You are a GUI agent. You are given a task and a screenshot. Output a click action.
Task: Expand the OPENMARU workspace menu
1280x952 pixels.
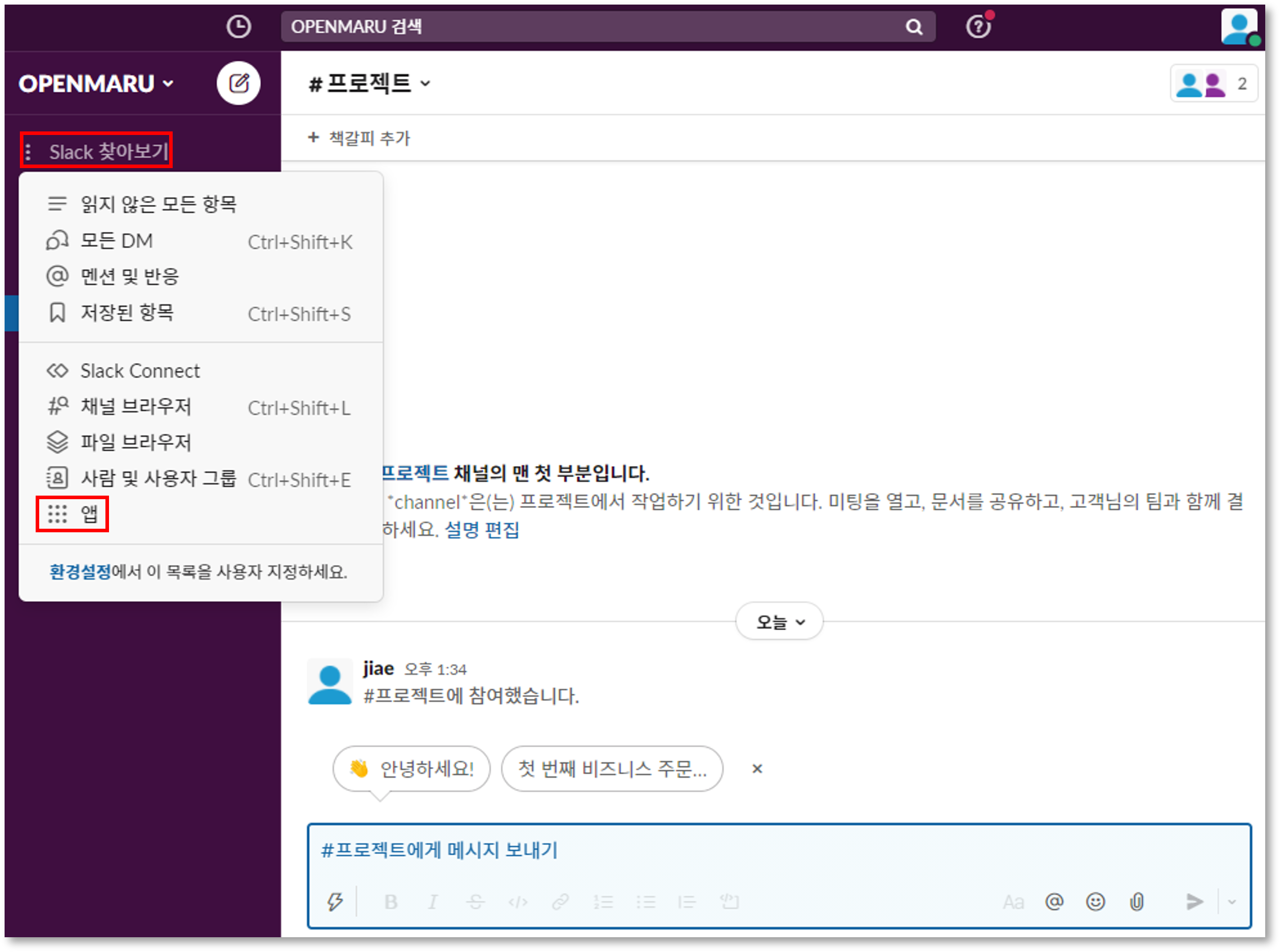click(96, 84)
